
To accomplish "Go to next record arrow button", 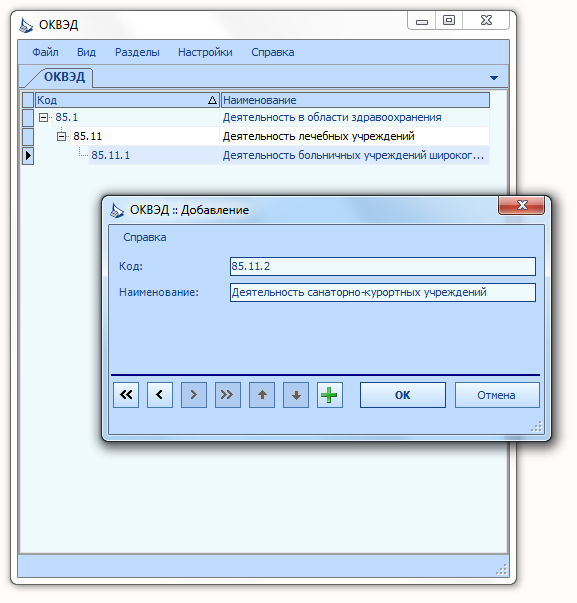I will tap(193, 395).
